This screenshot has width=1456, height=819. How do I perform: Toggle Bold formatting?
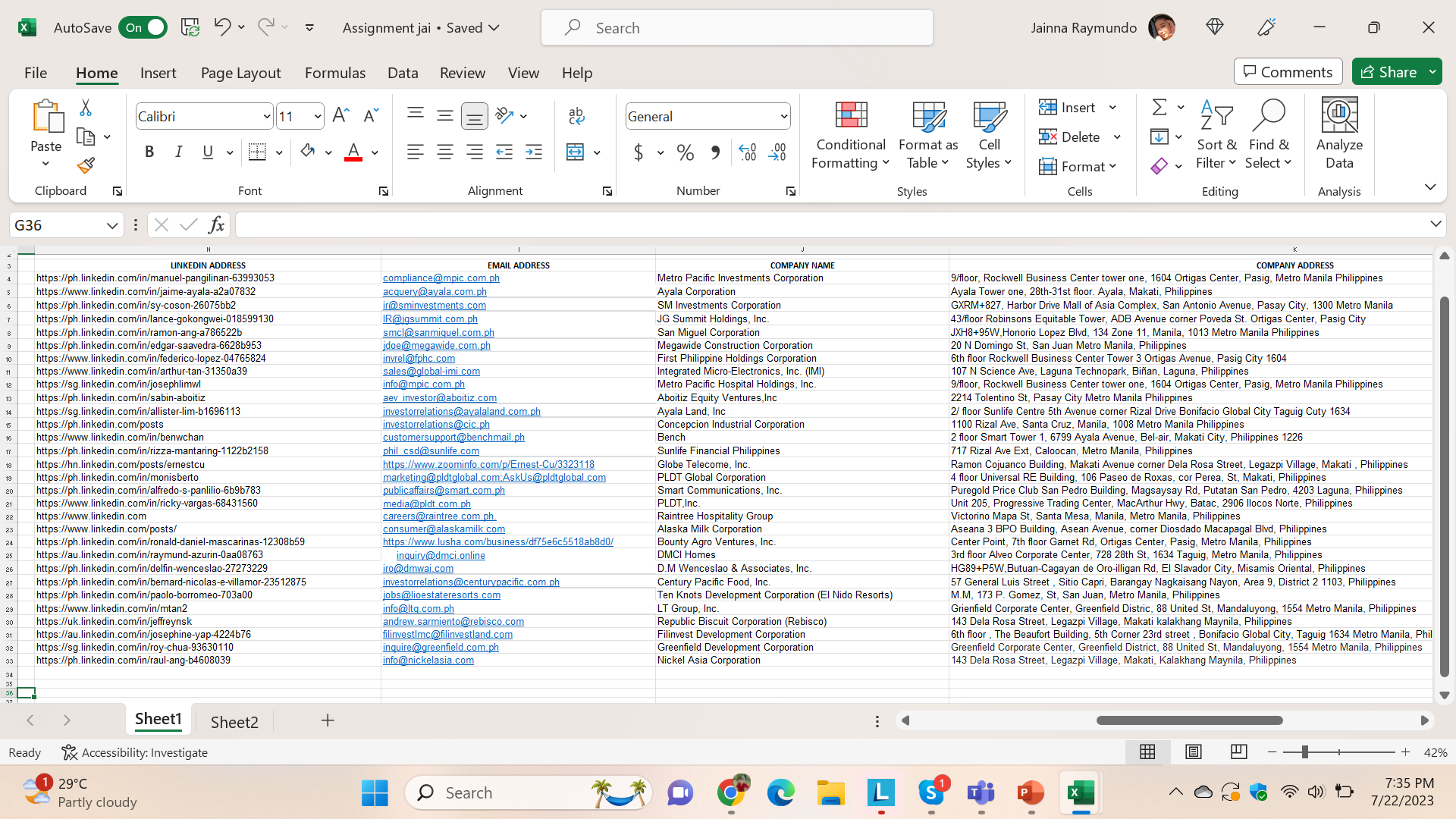click(x=149, y=152)
